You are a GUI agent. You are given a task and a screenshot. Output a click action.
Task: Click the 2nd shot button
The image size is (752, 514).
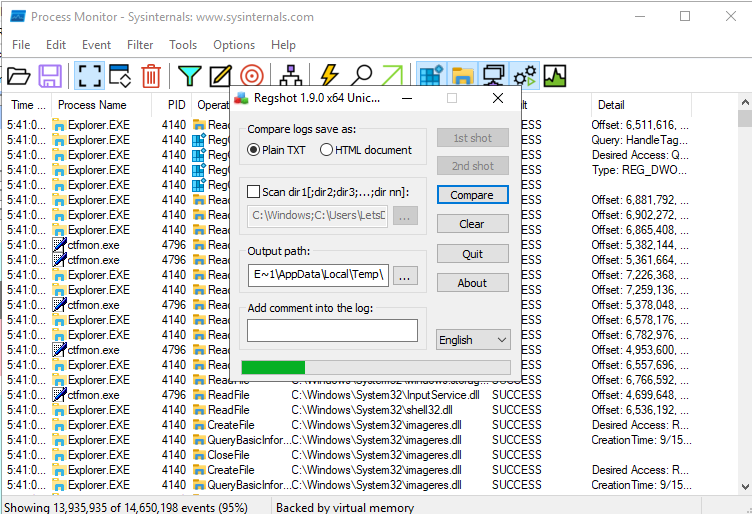(x=472, y=166)
